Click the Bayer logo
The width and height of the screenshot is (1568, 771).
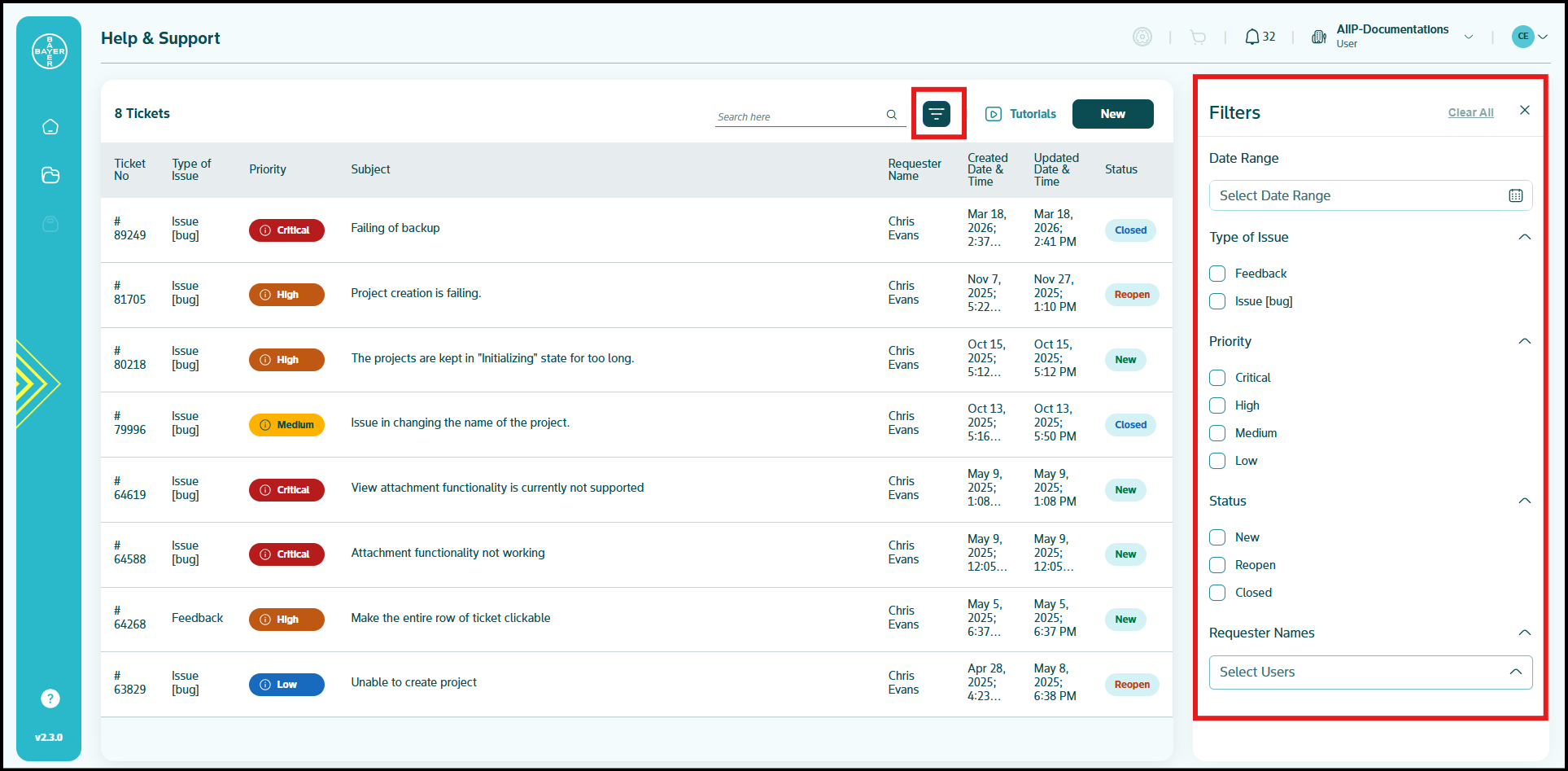tap(50, 51)
